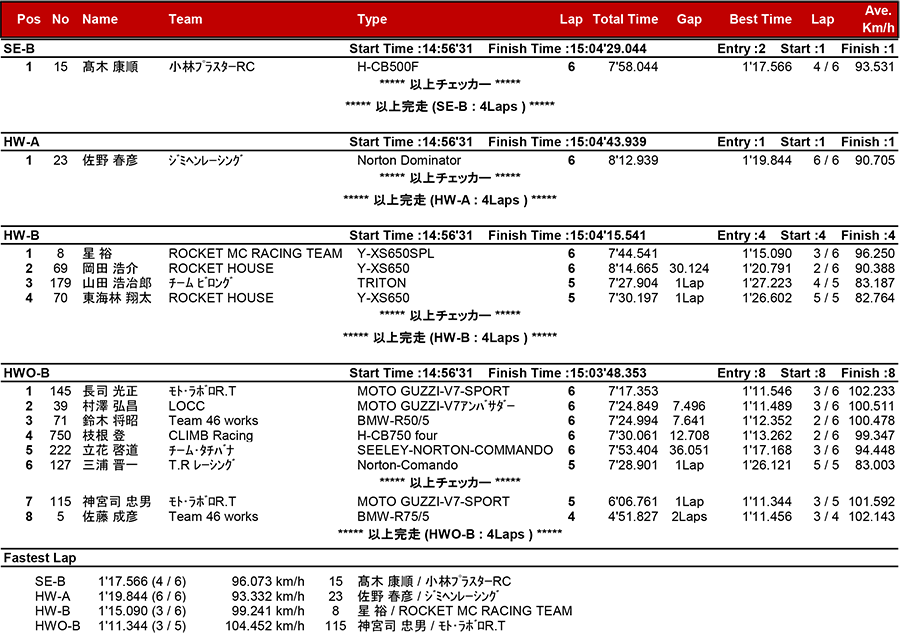Click team 'CLIMB Racing'

point(211,436)
